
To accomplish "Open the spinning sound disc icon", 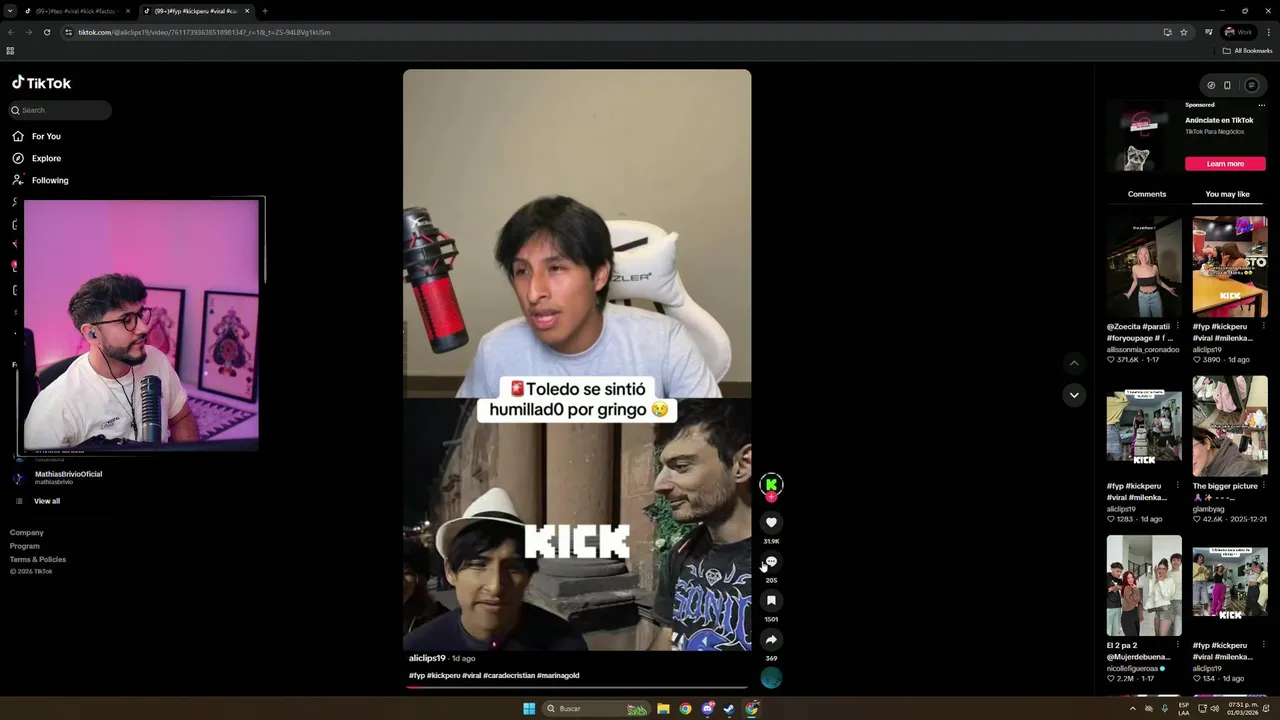I will click(771, 678).
